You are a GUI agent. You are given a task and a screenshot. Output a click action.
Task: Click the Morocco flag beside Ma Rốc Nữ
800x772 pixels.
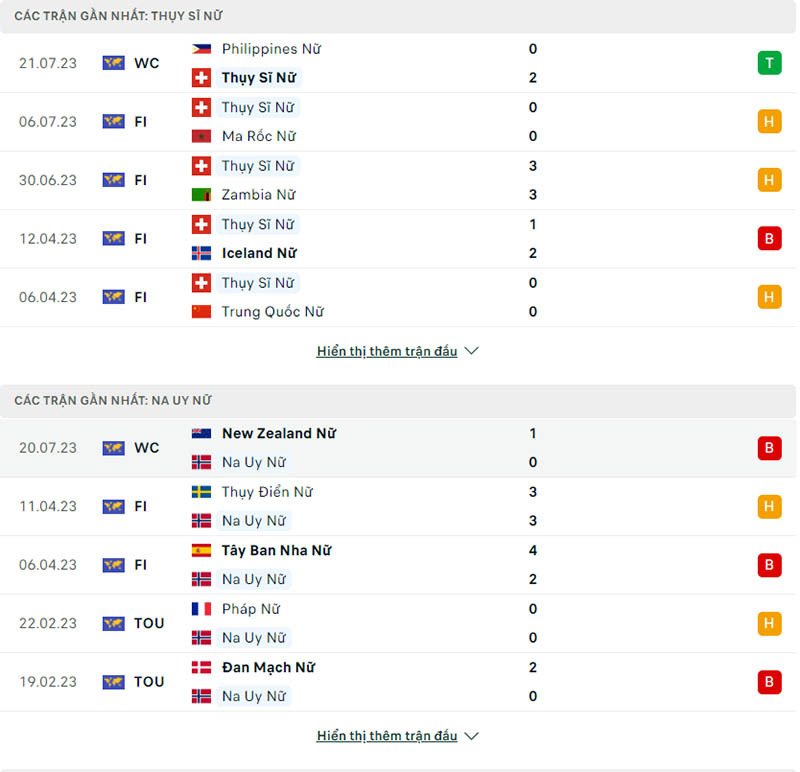[x=201, y=136]
